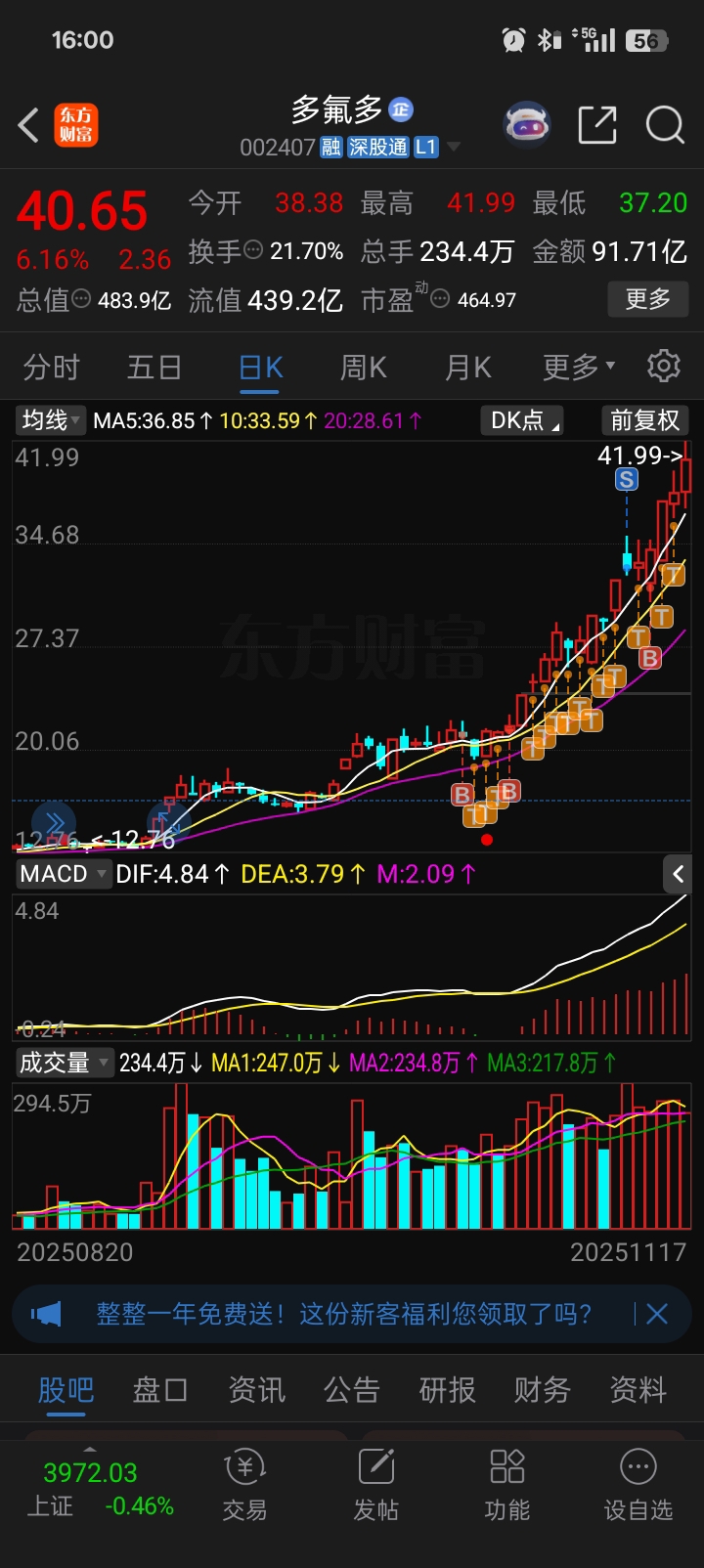
Task: Tap the end date 20251117
Action: [628, 1252]
